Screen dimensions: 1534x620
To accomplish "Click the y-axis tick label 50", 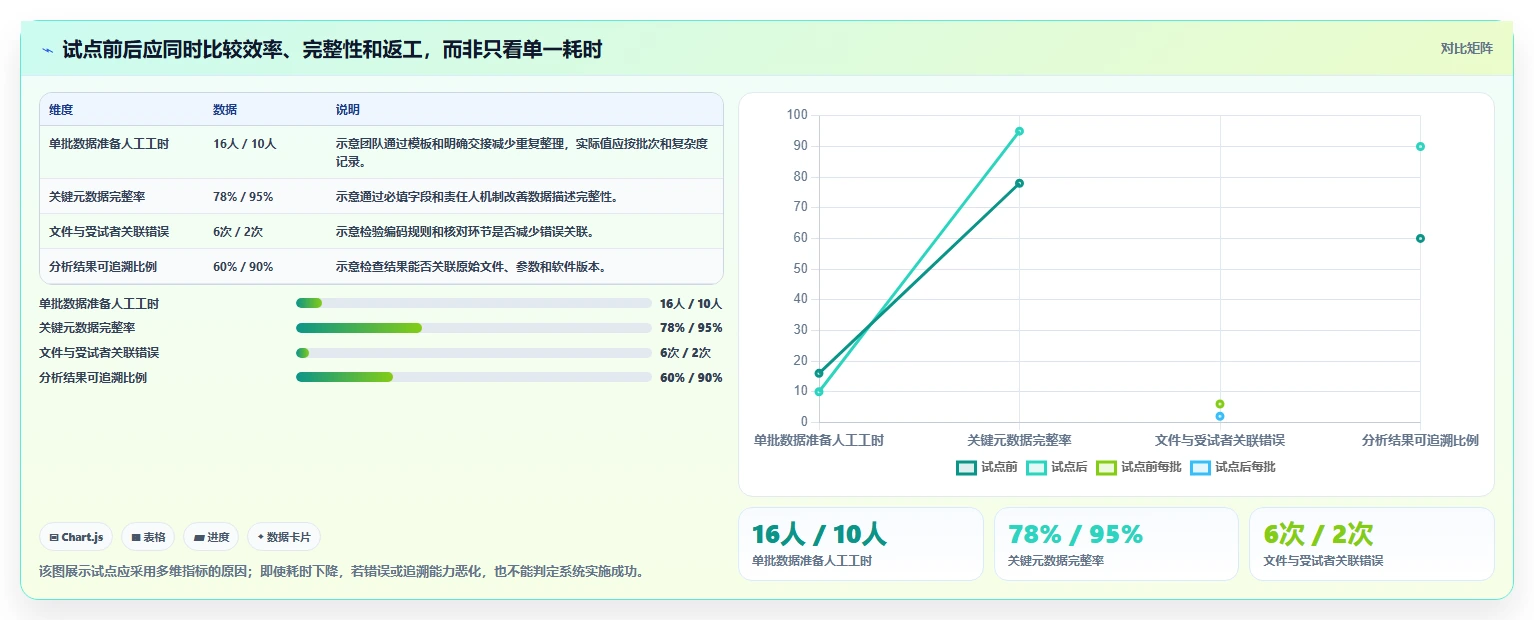I will tap(800, 269).
